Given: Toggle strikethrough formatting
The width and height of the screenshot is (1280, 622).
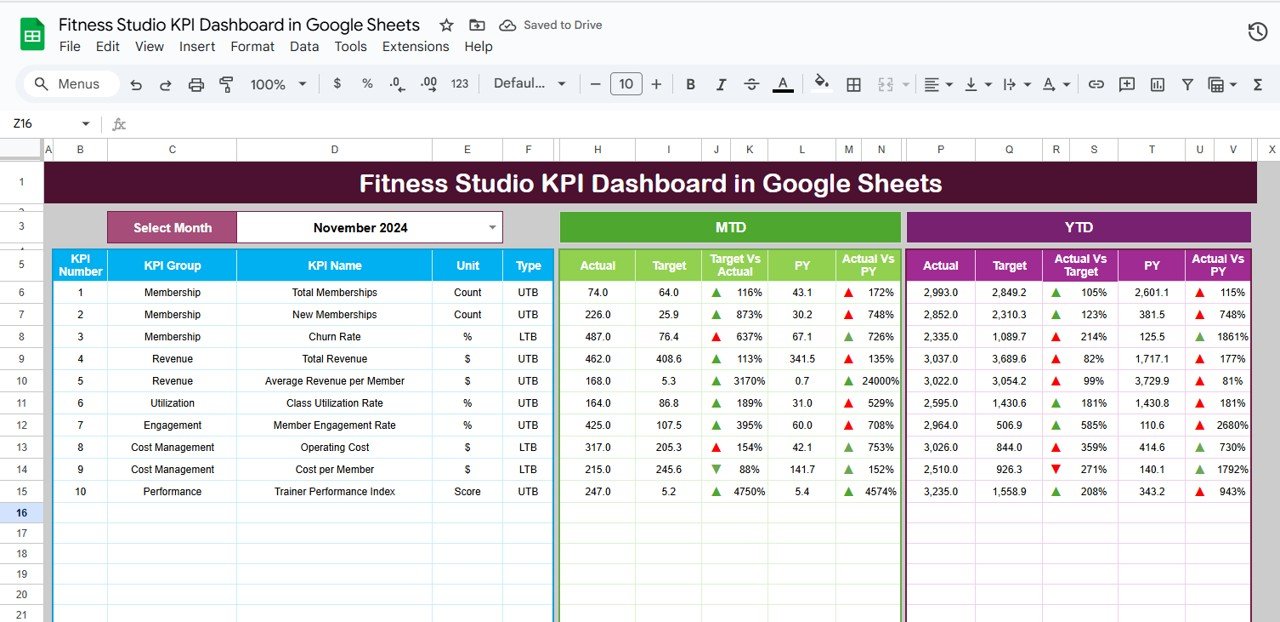Looking at the screenshot, I should tap(751, 84).
